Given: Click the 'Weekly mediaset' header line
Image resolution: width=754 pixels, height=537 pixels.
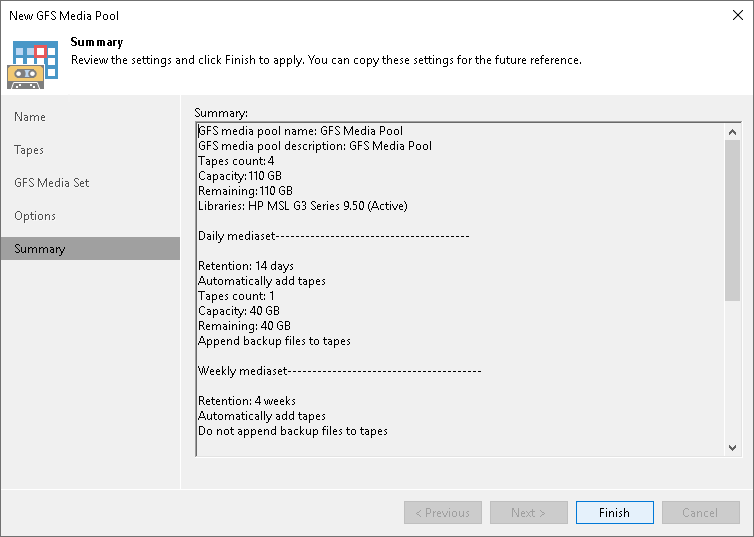Looking at the screenshot, I should pyautogui.click(x=339, y=371).
